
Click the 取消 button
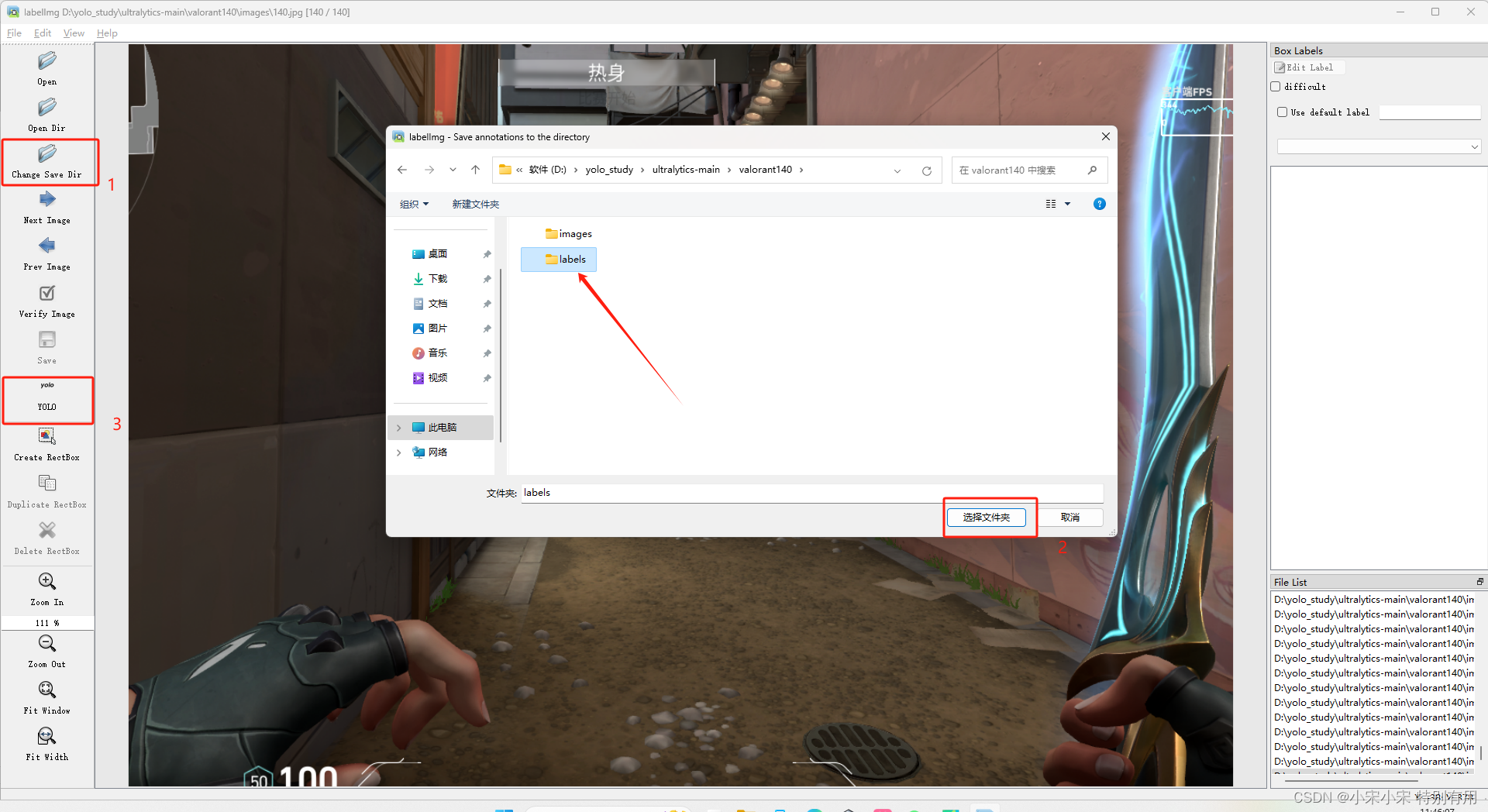(x=1070, y=518)
